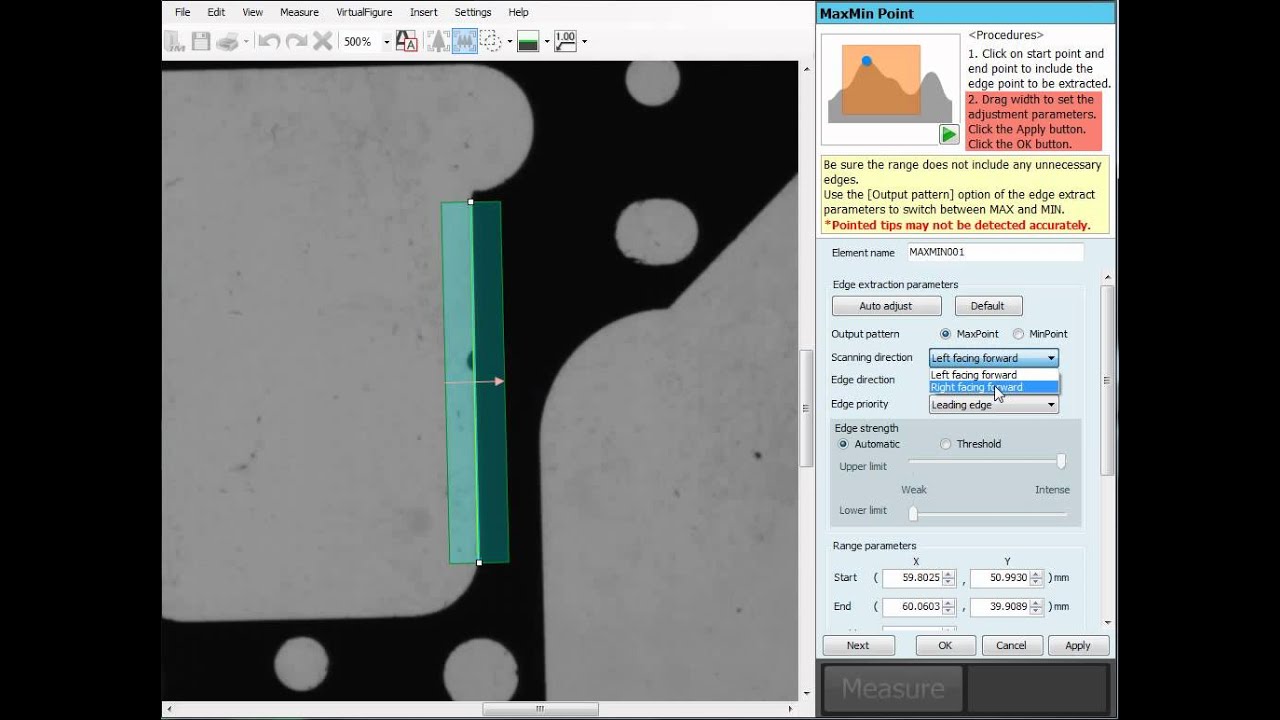Screen dimensions: 1280x720
Task: Click the Redo arrow icon
Action: pos(296,41)
